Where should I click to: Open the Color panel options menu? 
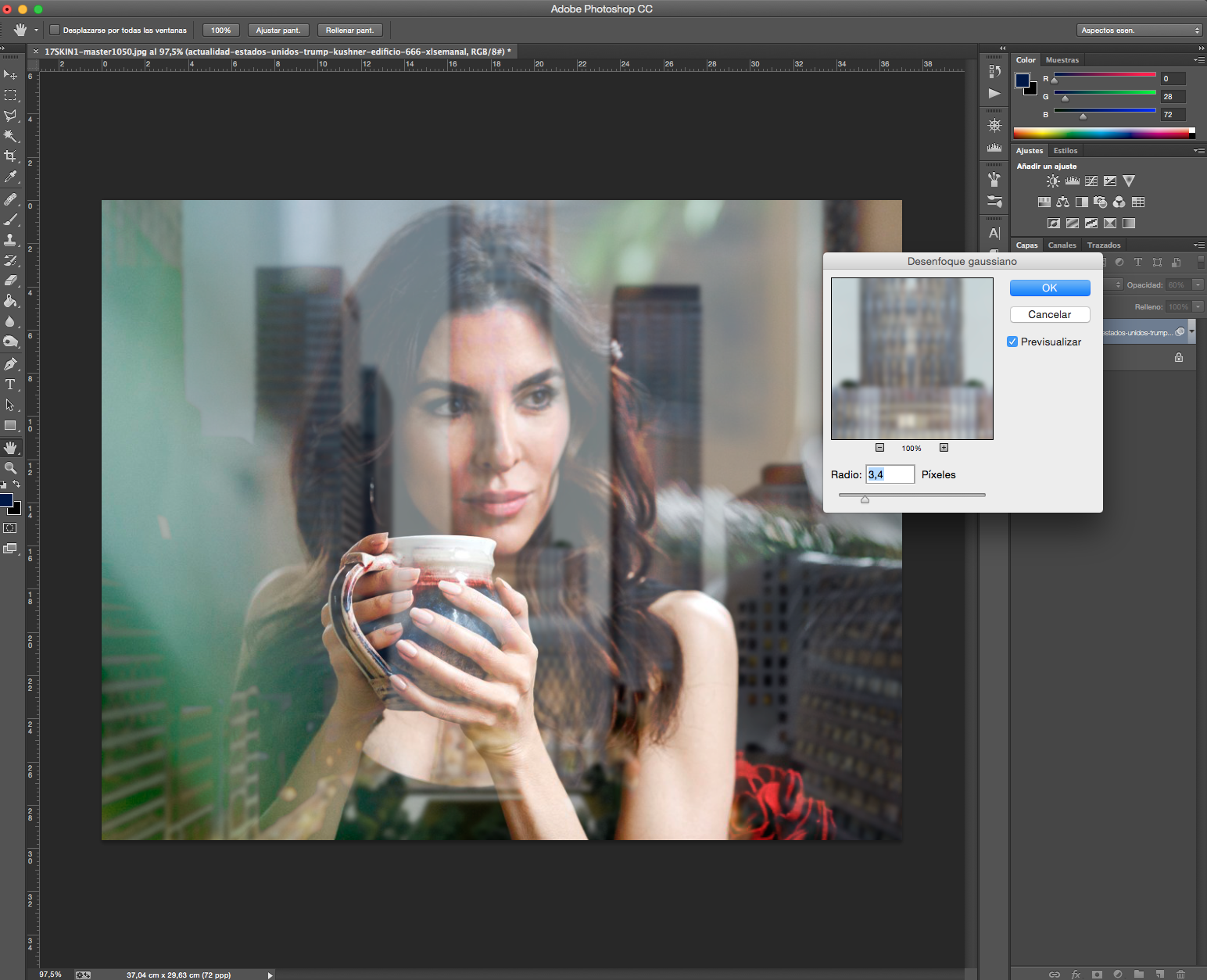point(1199,60)
